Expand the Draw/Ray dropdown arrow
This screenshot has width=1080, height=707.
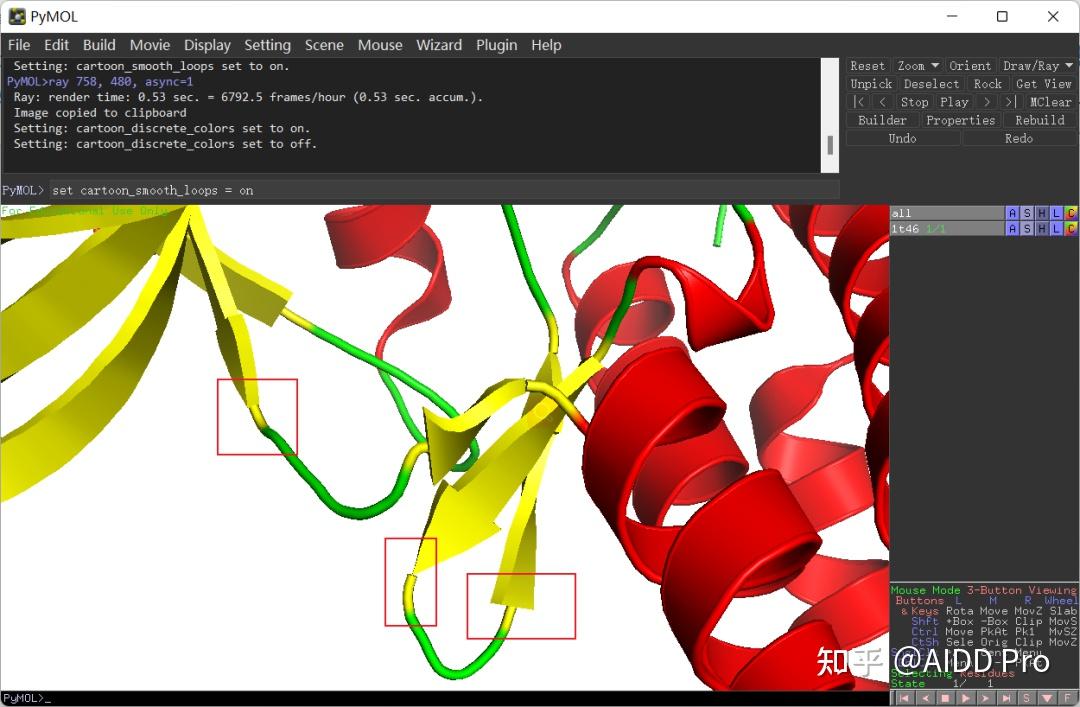[1068, 65]
